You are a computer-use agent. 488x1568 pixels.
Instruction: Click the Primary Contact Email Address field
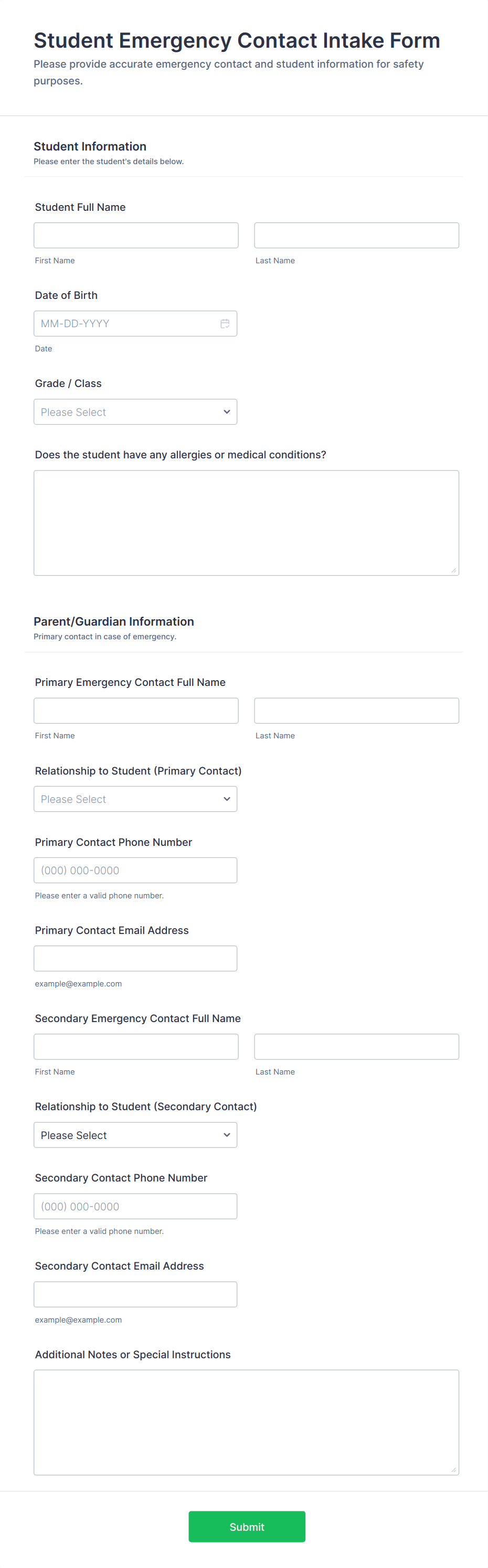click(135, 958)
